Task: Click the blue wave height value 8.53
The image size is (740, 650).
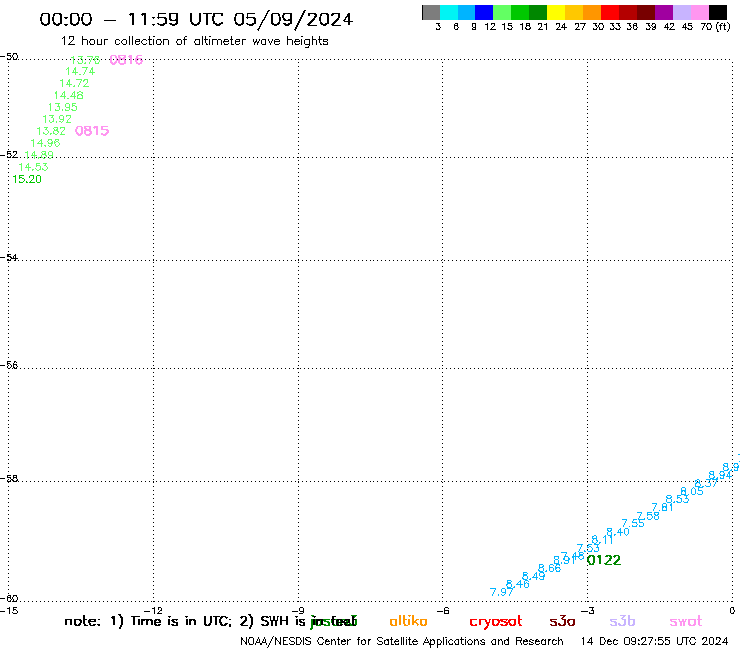Action: click(677, 499)
